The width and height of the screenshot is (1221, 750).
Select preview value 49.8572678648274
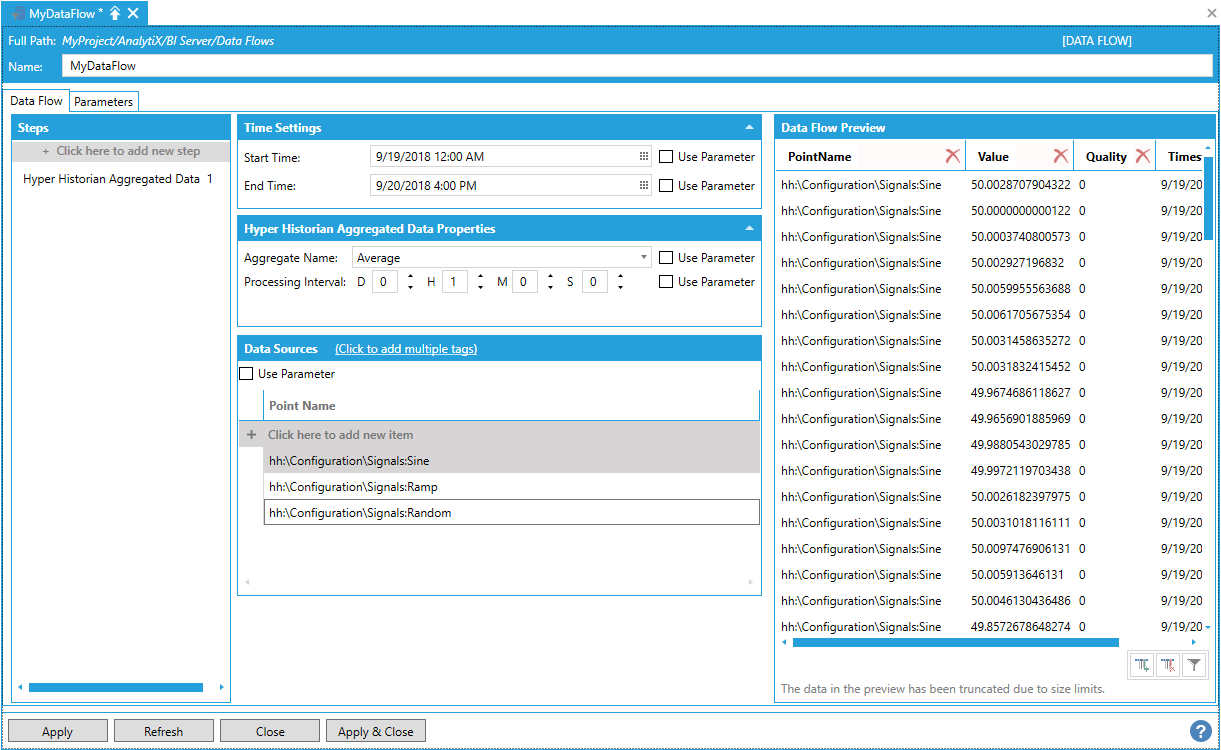click(1020, 627)
